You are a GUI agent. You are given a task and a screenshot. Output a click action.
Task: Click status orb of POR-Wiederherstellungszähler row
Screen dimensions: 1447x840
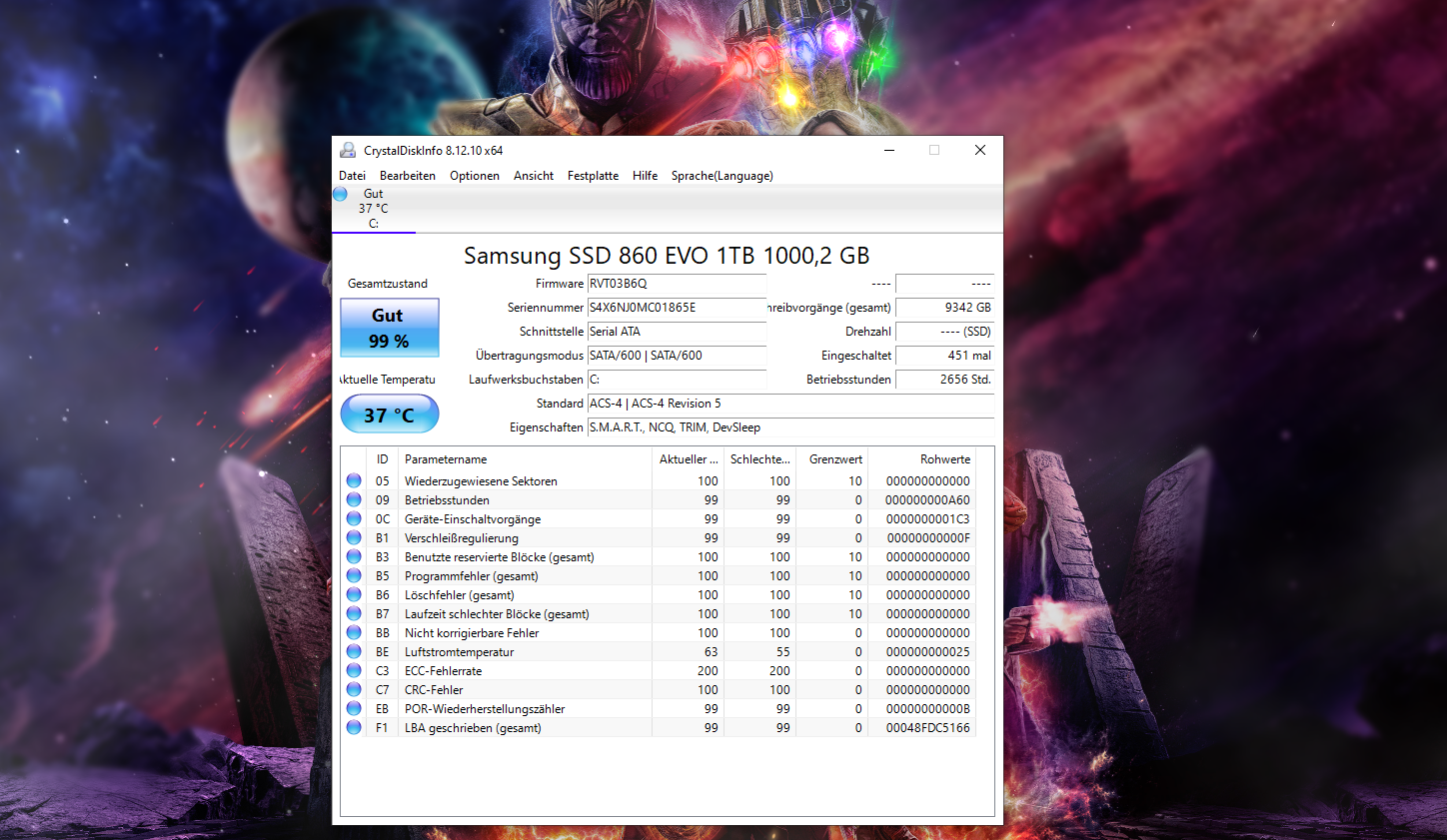pyautogui.click(x=354, y=708)
